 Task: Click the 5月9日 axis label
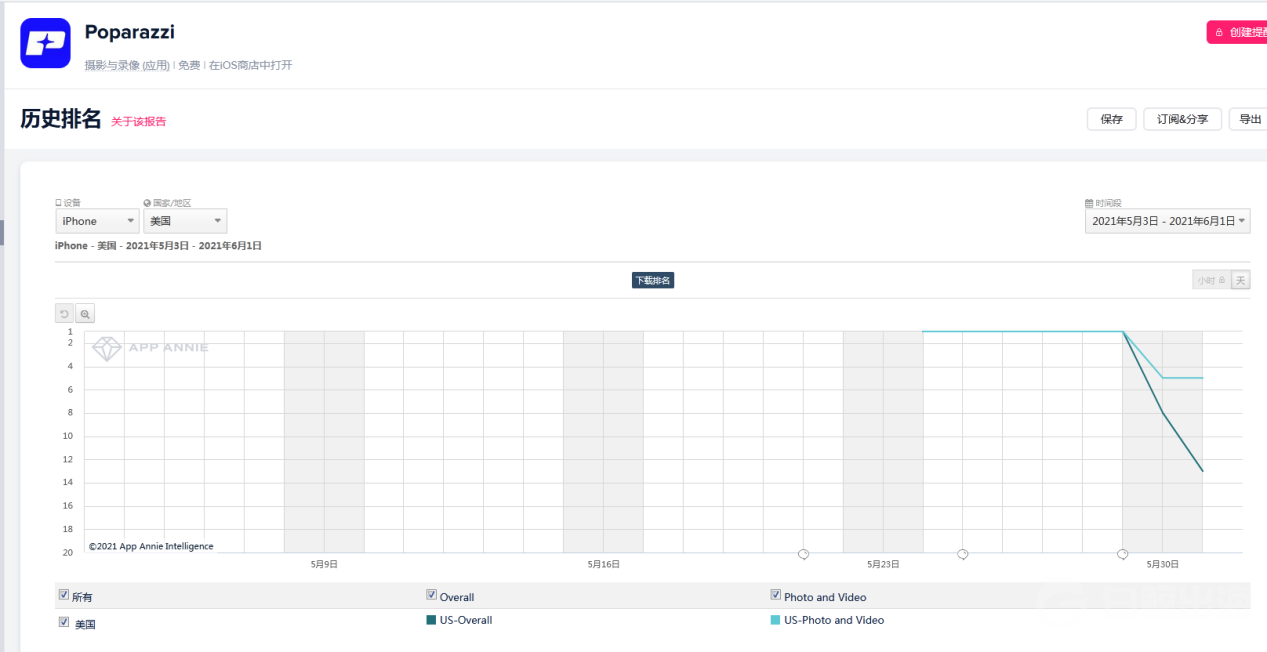[x=324, y=564]
